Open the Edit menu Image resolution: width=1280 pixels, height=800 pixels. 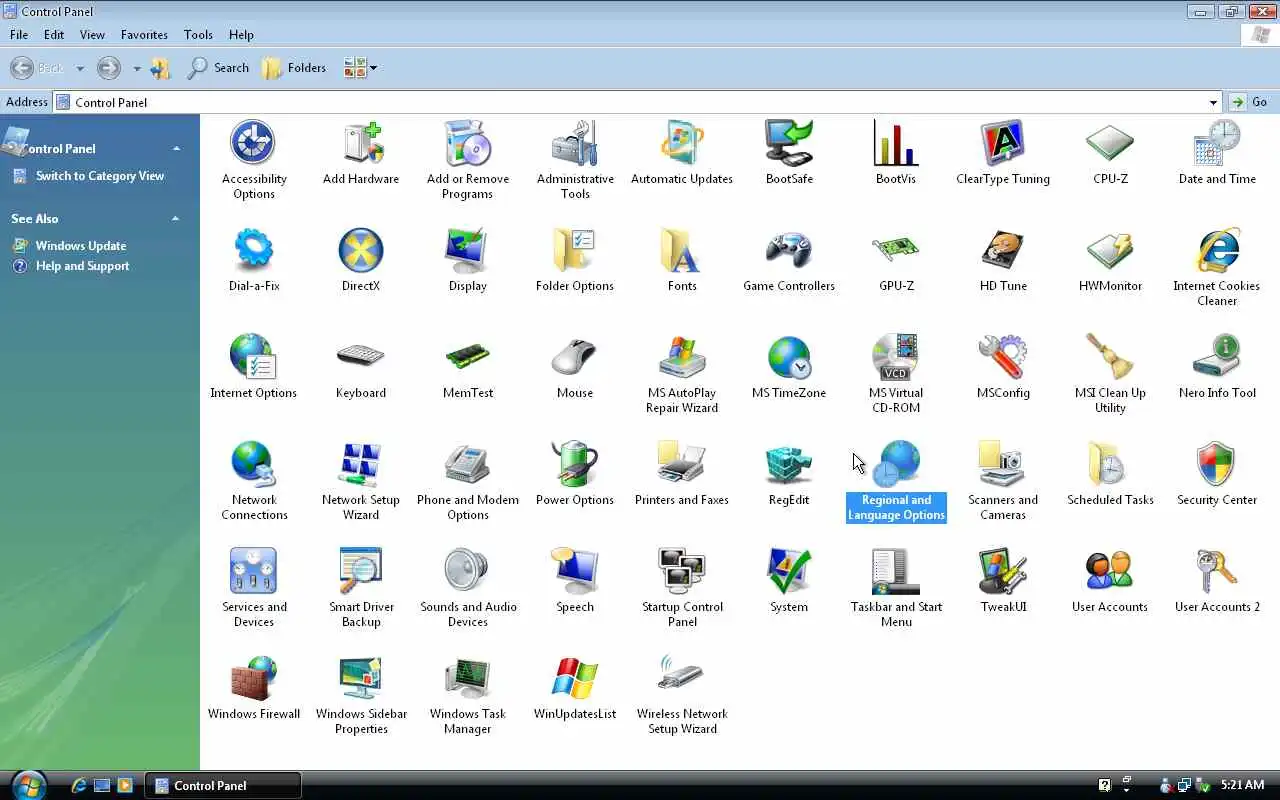[54, 34]
